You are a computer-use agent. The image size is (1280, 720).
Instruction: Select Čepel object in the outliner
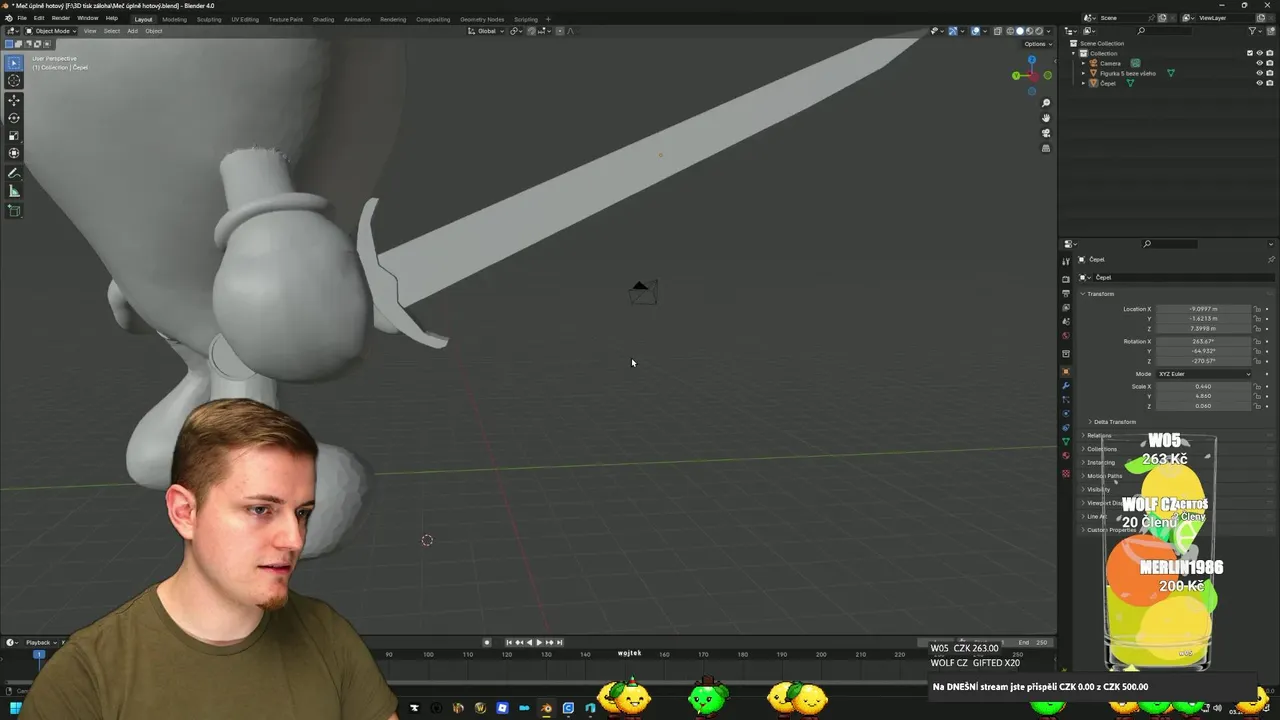[x=1108, y=83]
